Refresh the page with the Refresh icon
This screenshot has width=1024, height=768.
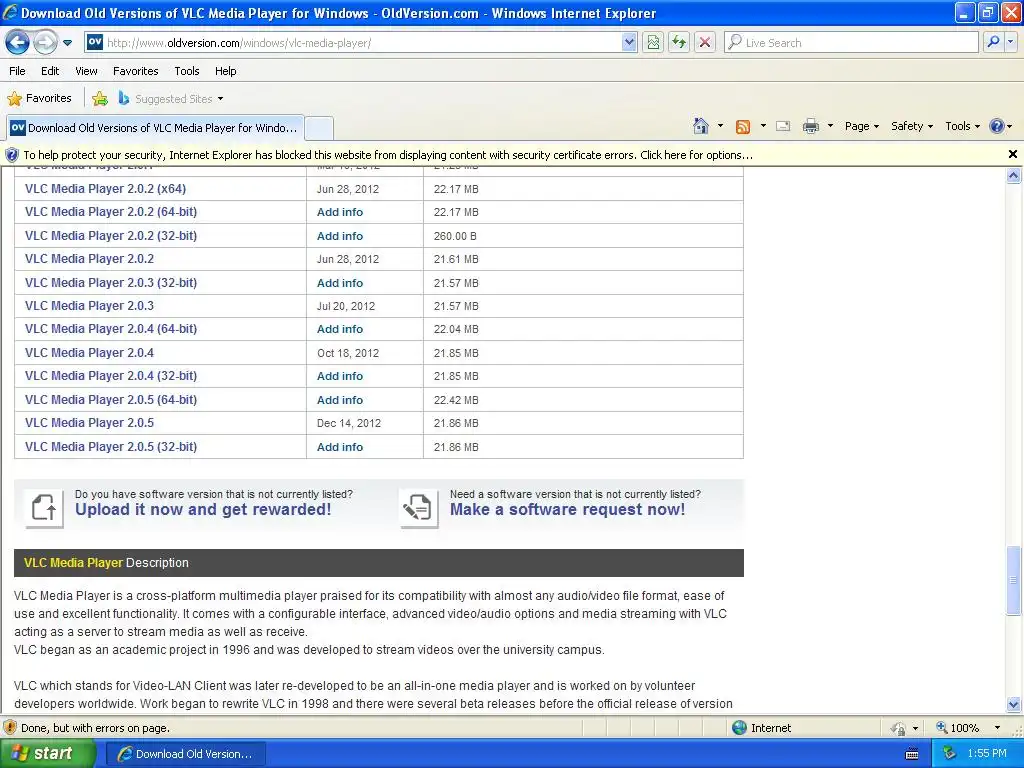(679, 43)
